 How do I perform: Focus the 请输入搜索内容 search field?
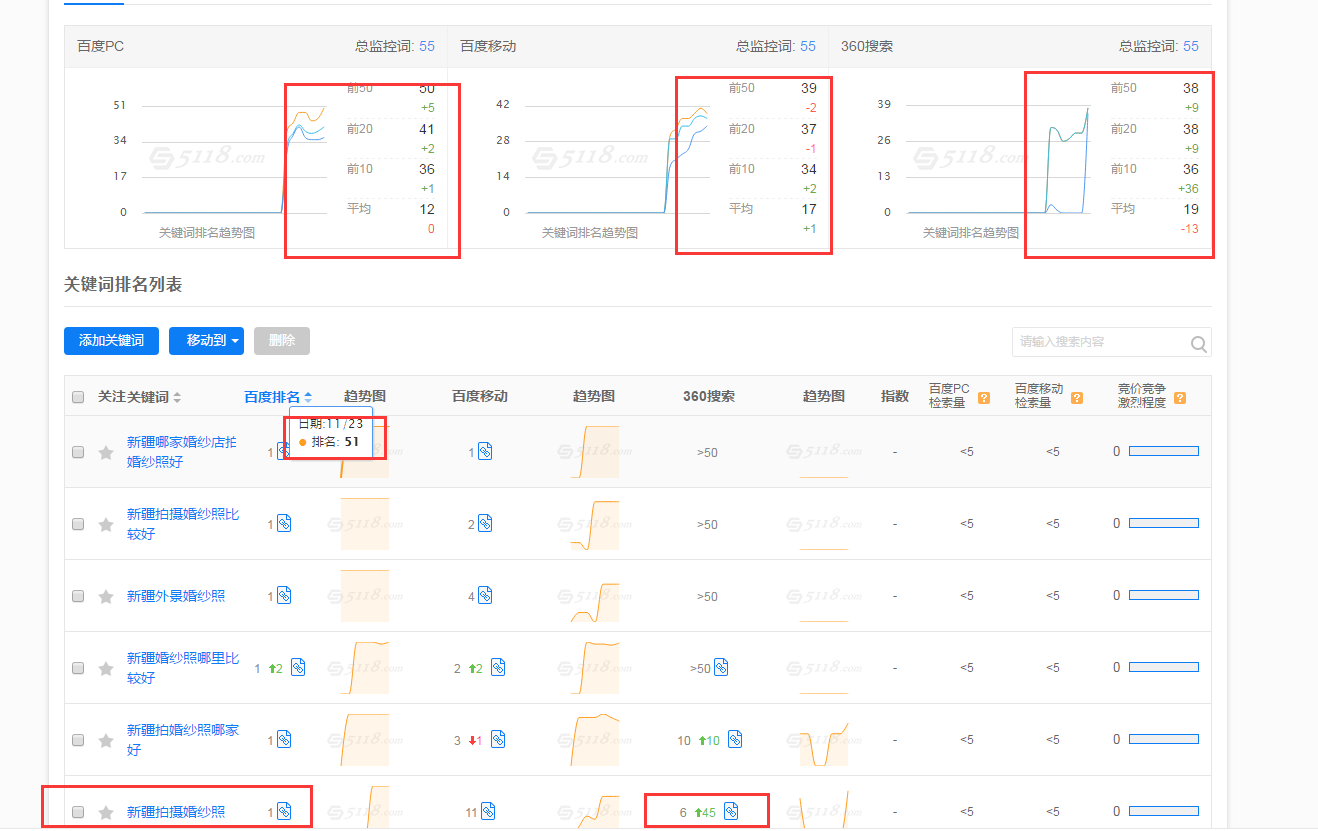1098,342
